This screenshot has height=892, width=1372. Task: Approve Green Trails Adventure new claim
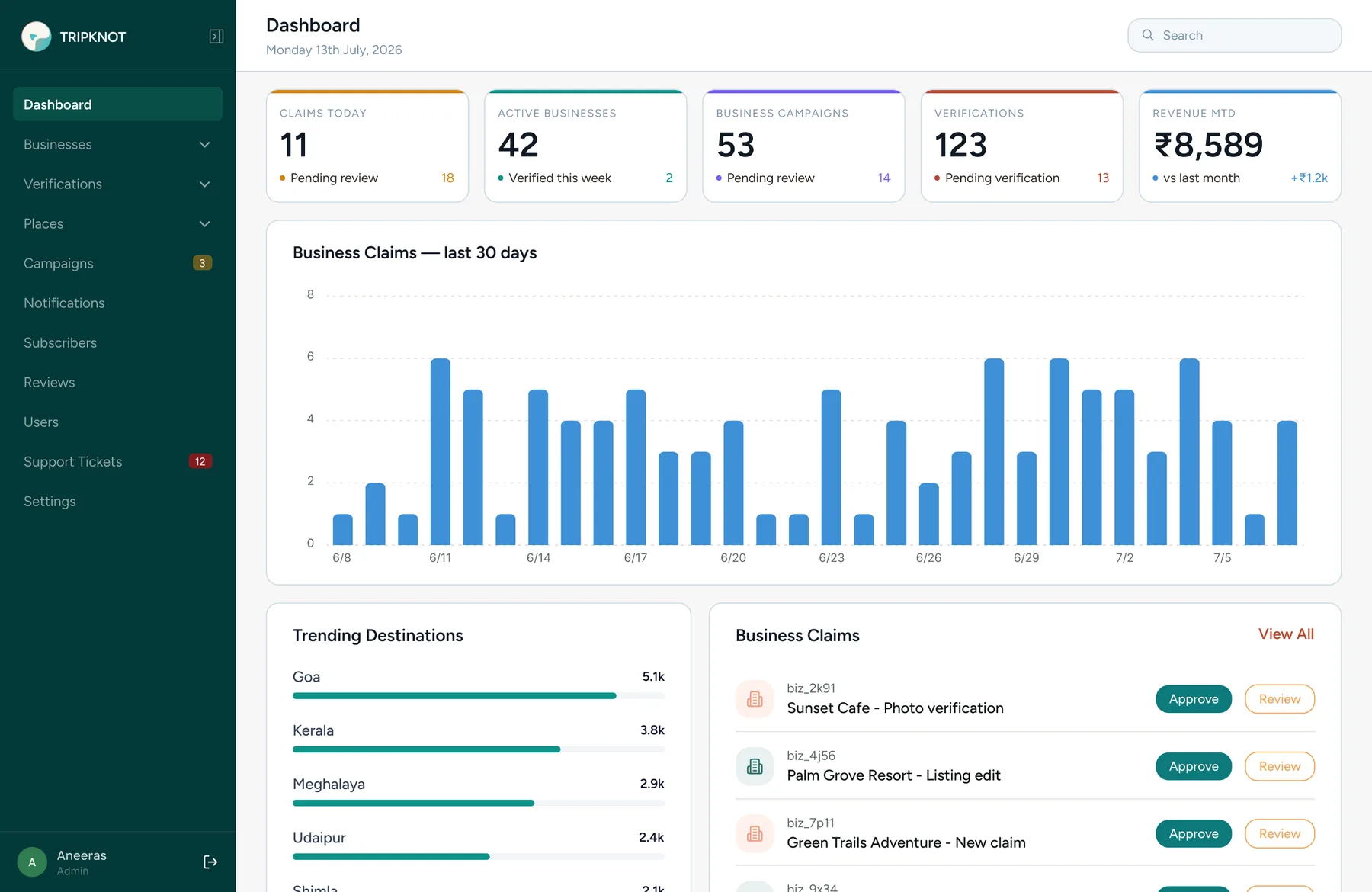[1194, 833]
